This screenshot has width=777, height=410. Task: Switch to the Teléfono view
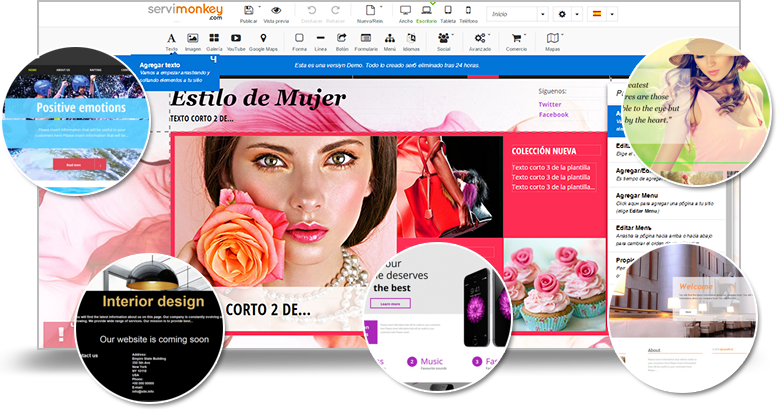[468, 10]
